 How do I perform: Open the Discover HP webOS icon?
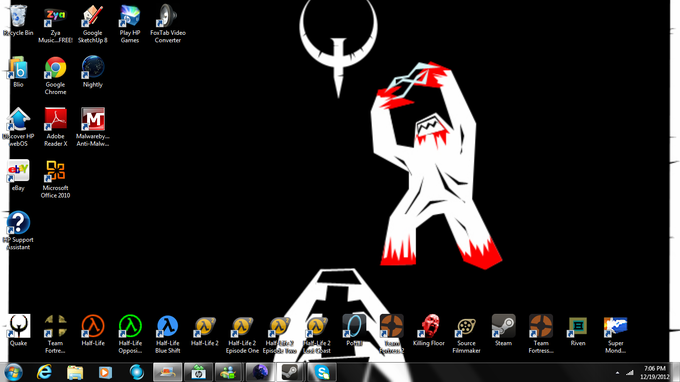coord(18,127)
